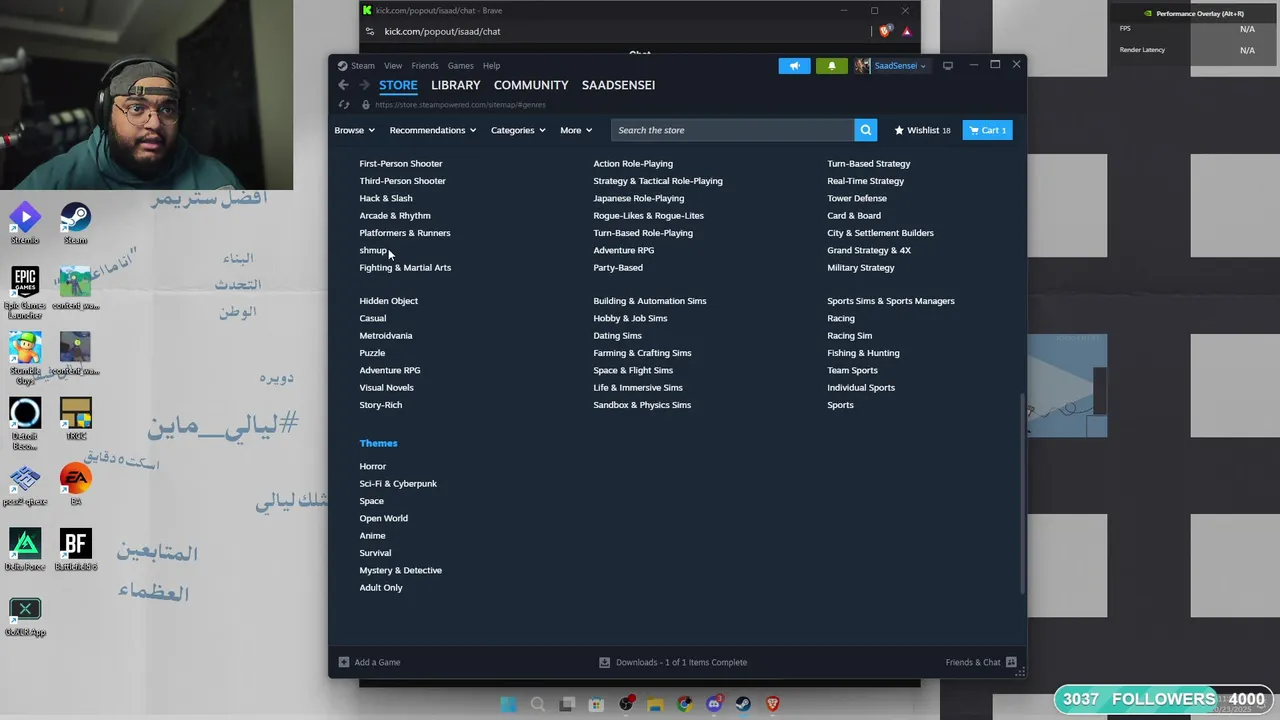Viewport: 1280px width, 720px height.
Task: Open Steam desktop shortcut
Action: click(75, 224)
